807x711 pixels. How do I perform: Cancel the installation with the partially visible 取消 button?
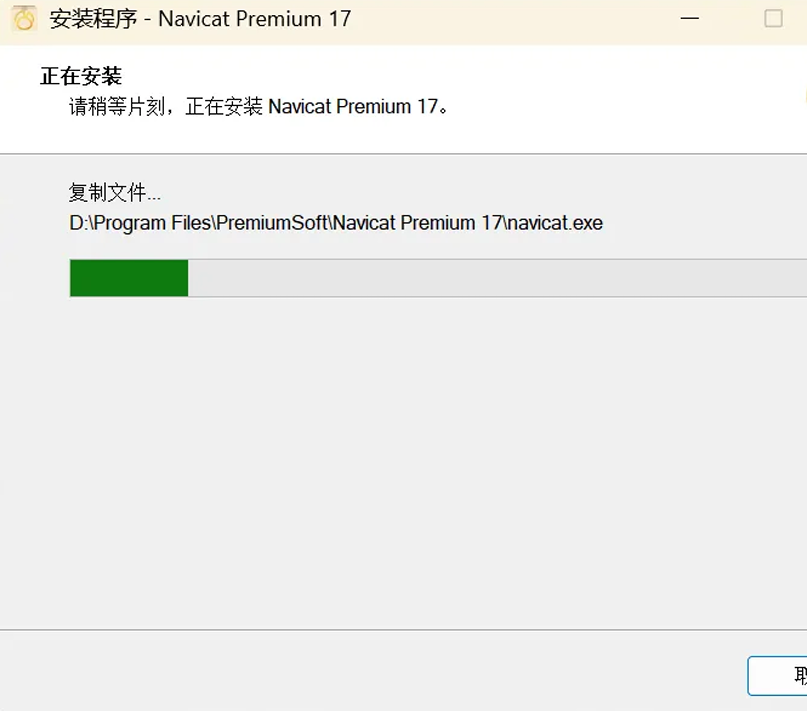click(x=778, y=675)
